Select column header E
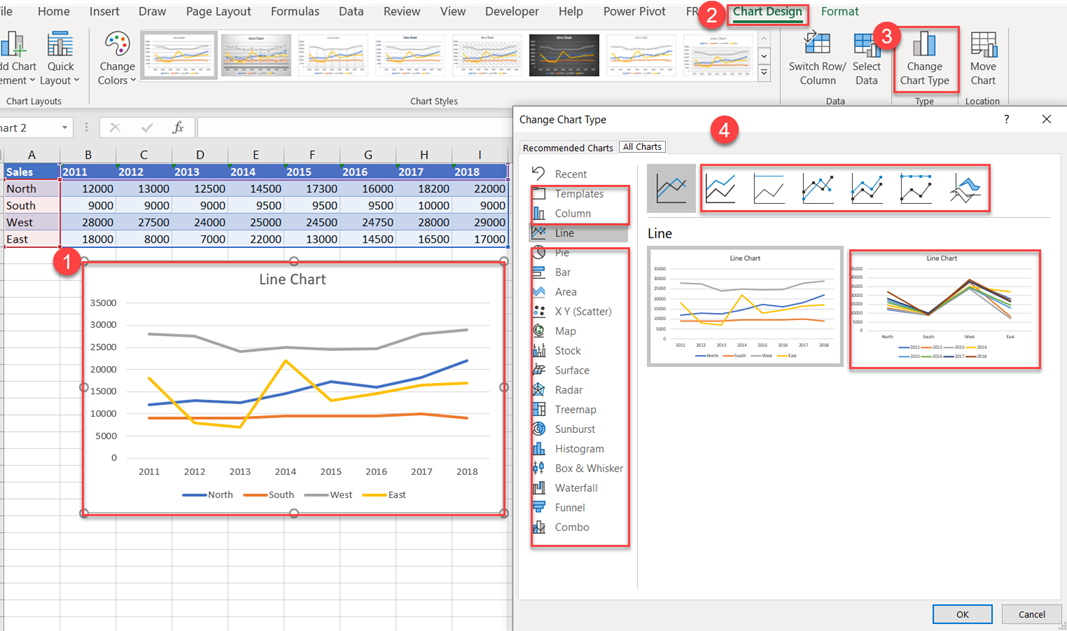This screenshot has height=631, width=1067. (256, 155)
